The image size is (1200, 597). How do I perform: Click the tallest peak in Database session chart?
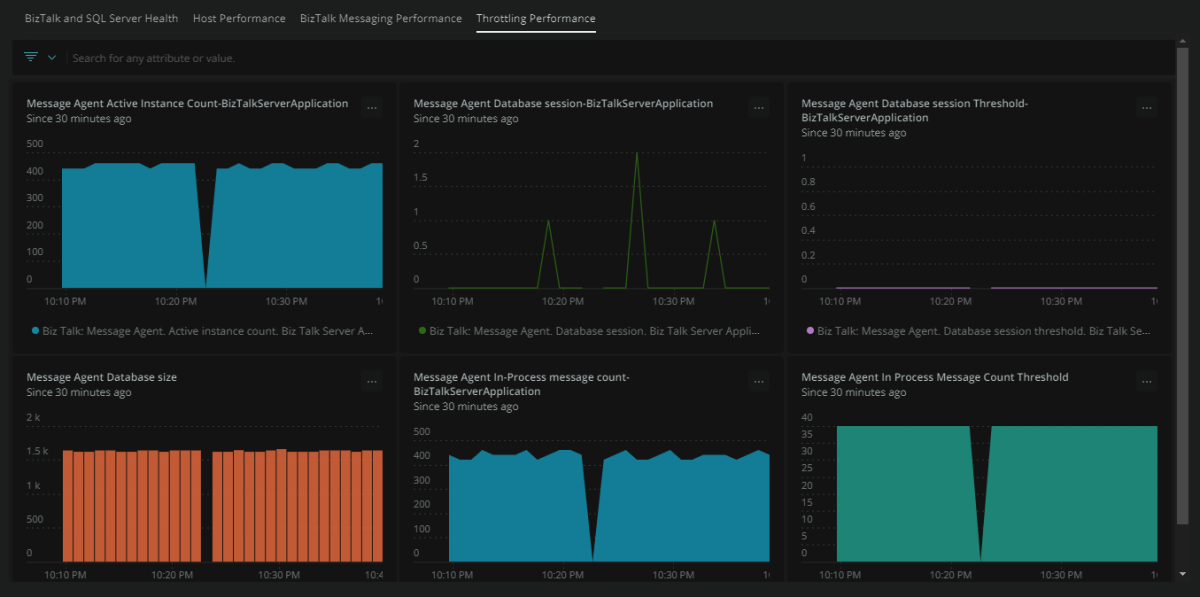tap(637, 154)
